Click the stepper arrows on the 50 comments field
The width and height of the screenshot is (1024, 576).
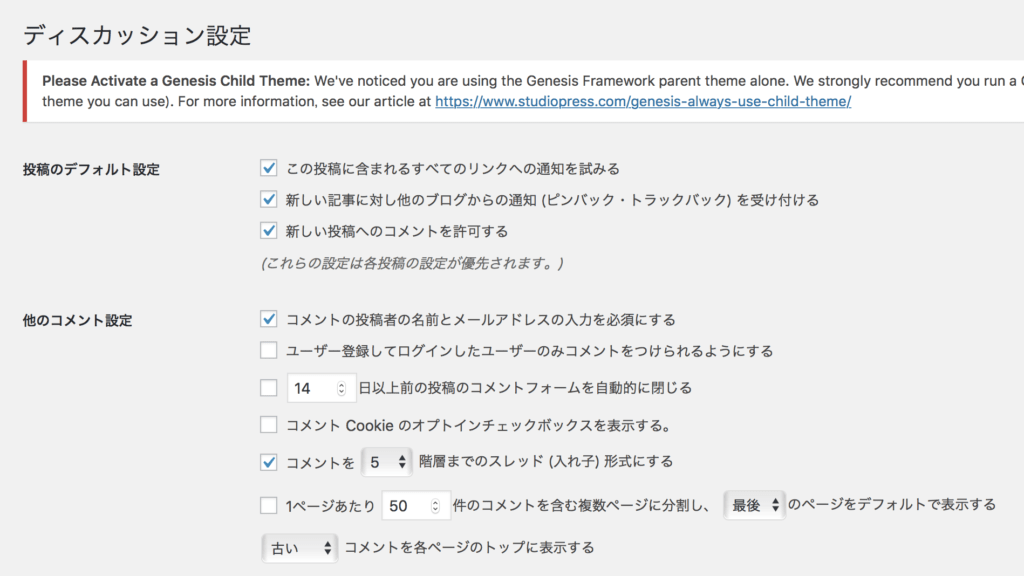[x=438, y=506]
